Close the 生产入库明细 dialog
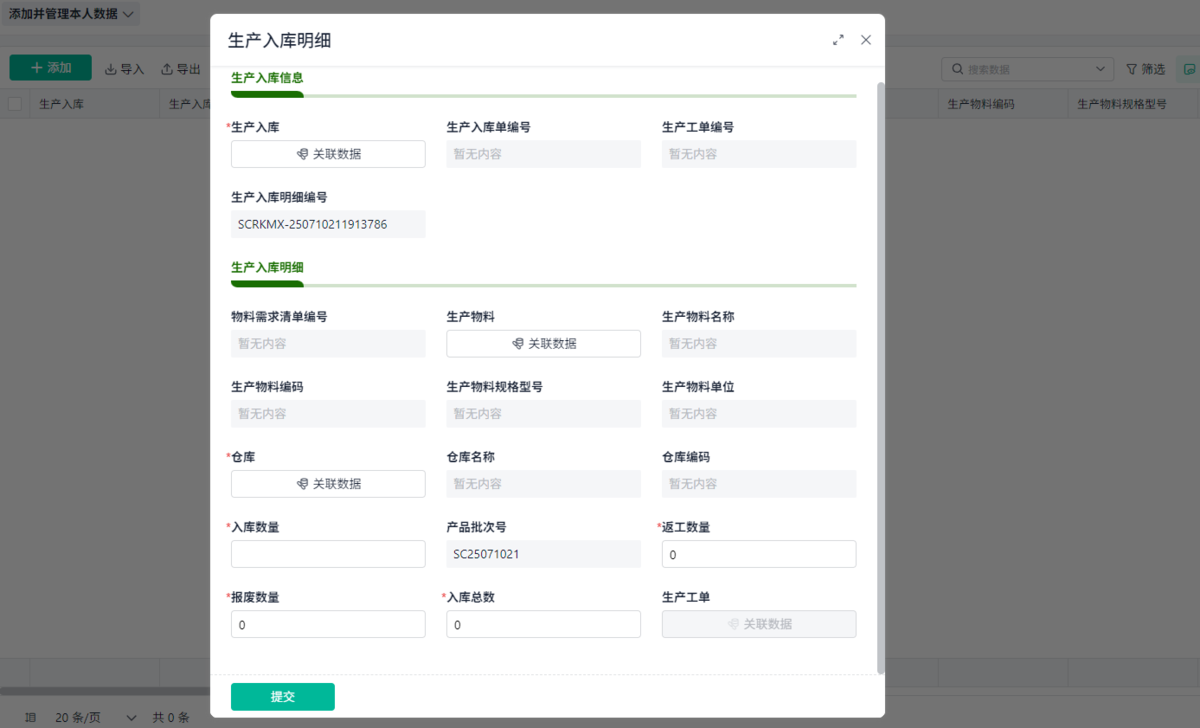This screenshot has height=728, width=1200. click(x=866, y=40)
